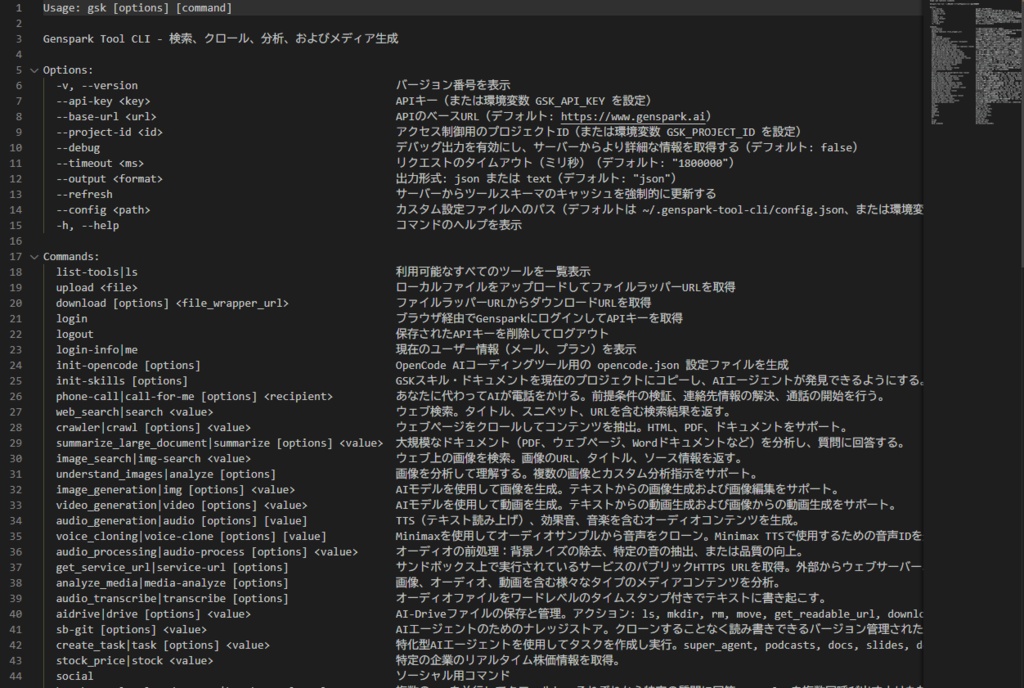The height and width of the screenshot is (688, 1024).
Task: Click the 'login-info|me' command
Action: (97, 350)
